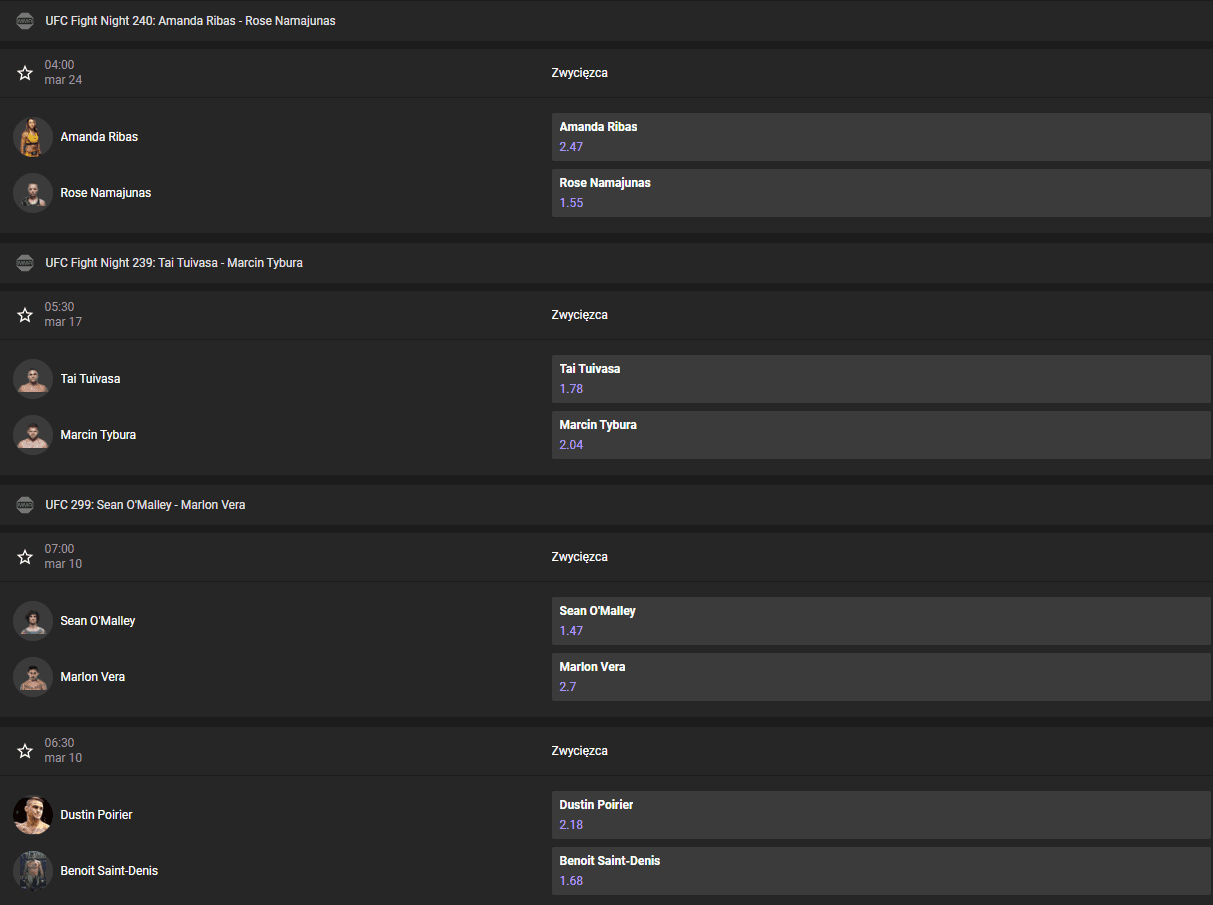The width and height of the screenshot is (1213, 905).
Task: Click Marcin Tybura name in fighter list
Action: (98, 435)
